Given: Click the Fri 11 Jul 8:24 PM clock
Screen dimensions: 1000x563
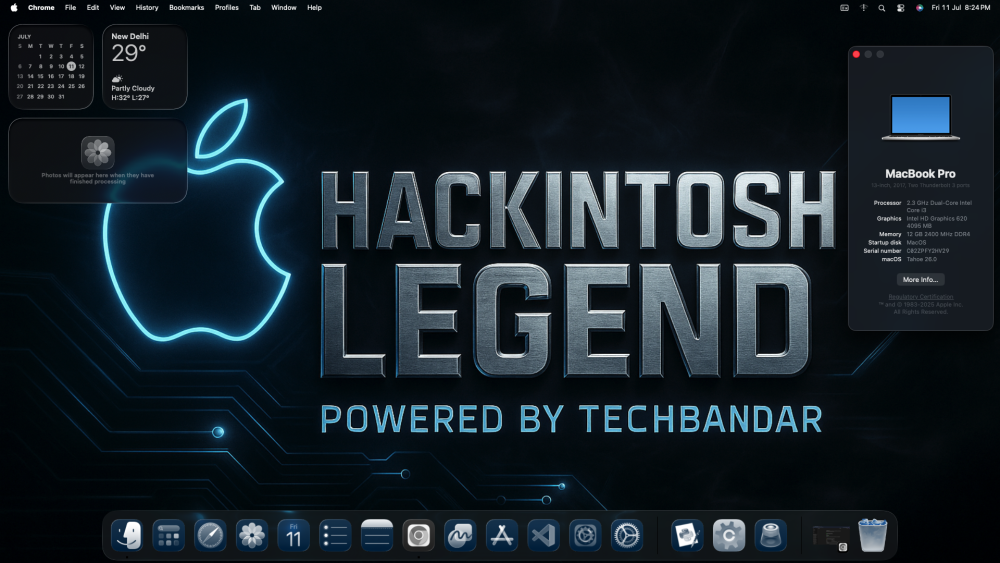Looking at the screenshot, I should [x=960, y=8].
